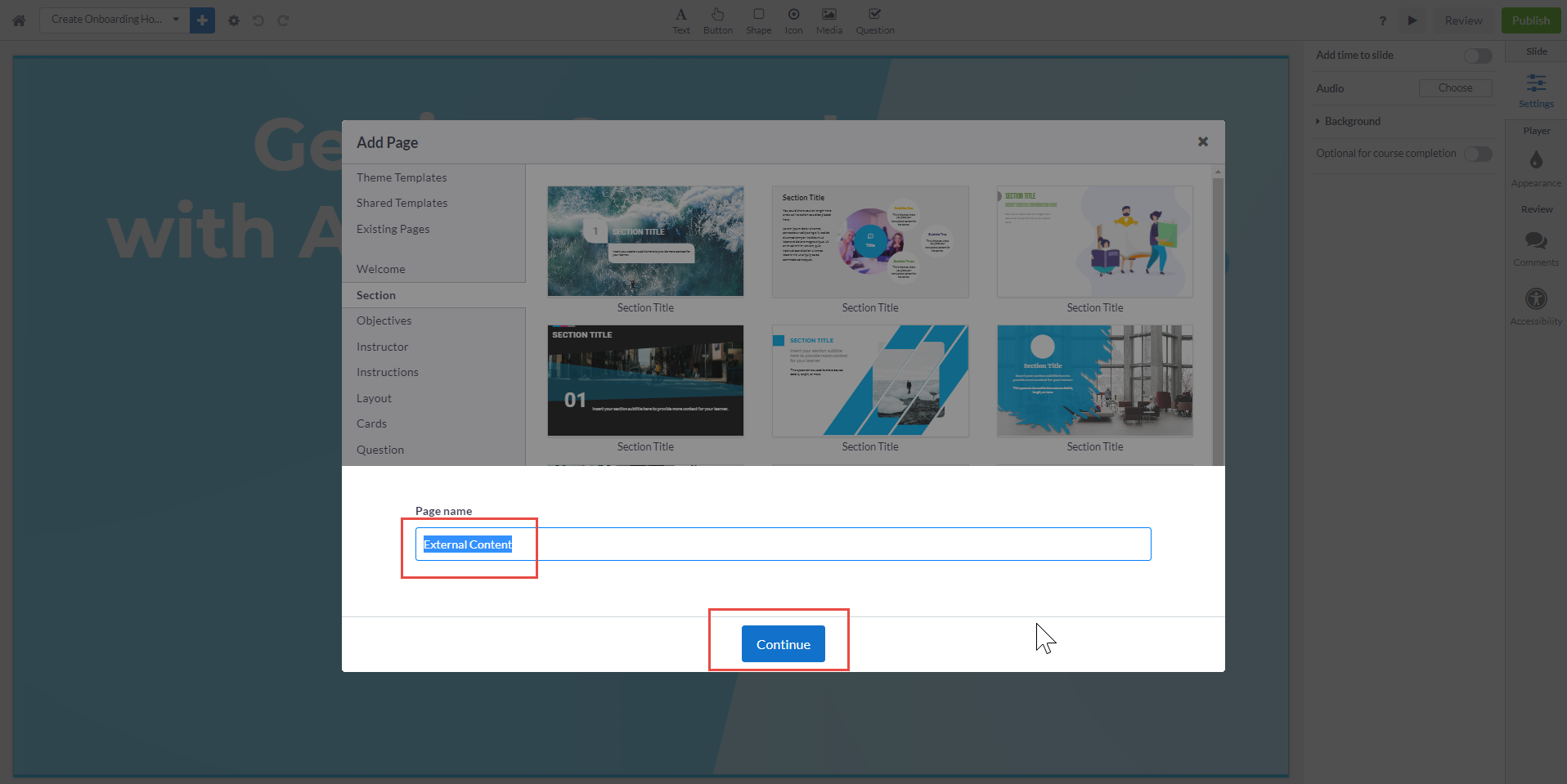Close the Add Page dialog
This screenshot has width=1567, height=784.
(x=1203, y=141)
